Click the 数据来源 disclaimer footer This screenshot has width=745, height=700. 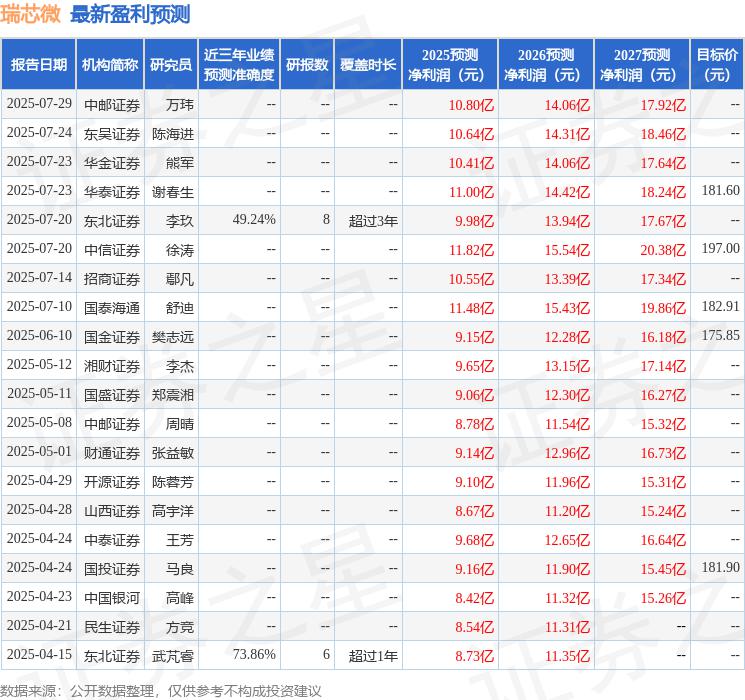(x=160, y=690)
